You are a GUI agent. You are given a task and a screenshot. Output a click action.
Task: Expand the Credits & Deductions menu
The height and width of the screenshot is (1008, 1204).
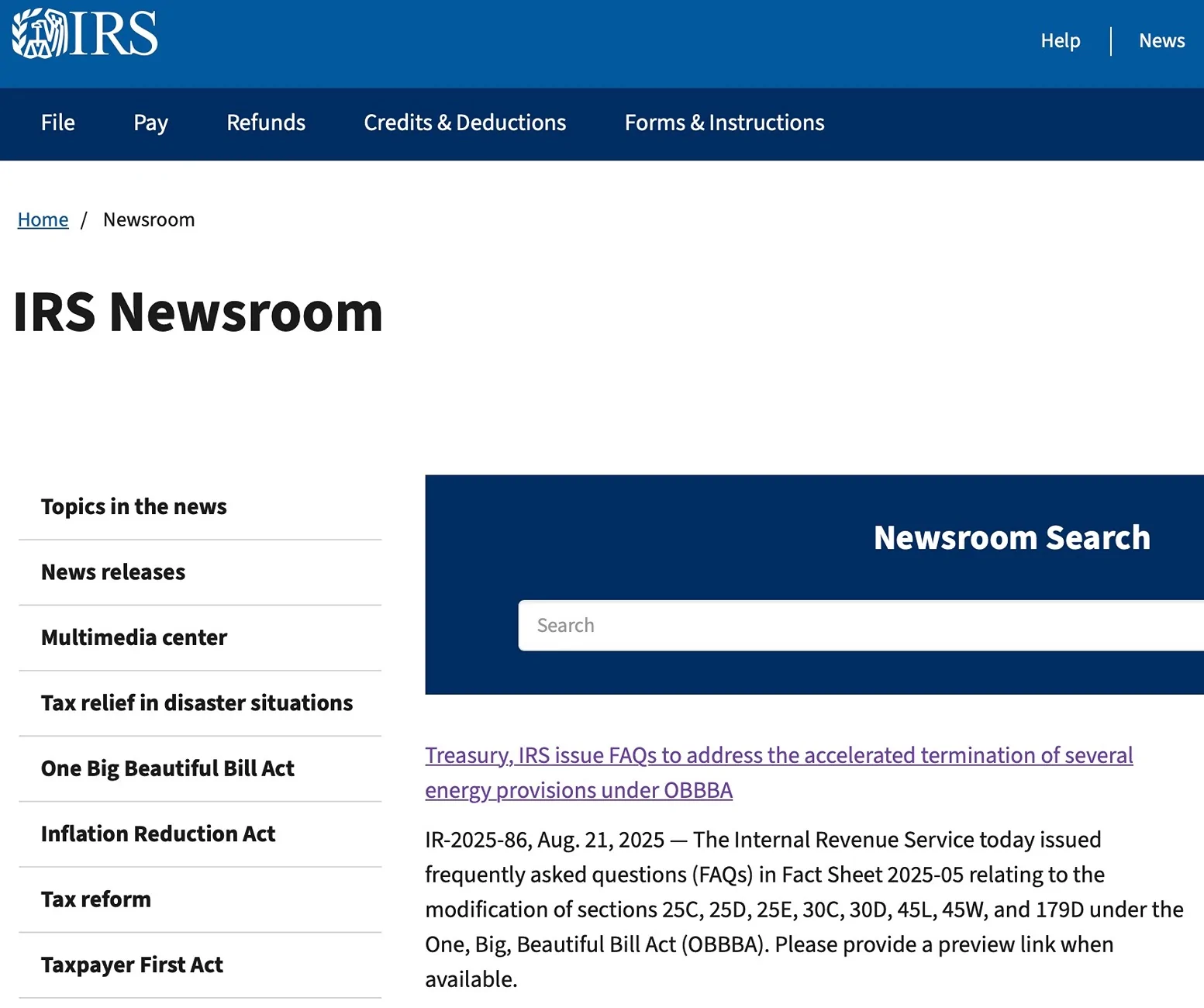[464, 123]
